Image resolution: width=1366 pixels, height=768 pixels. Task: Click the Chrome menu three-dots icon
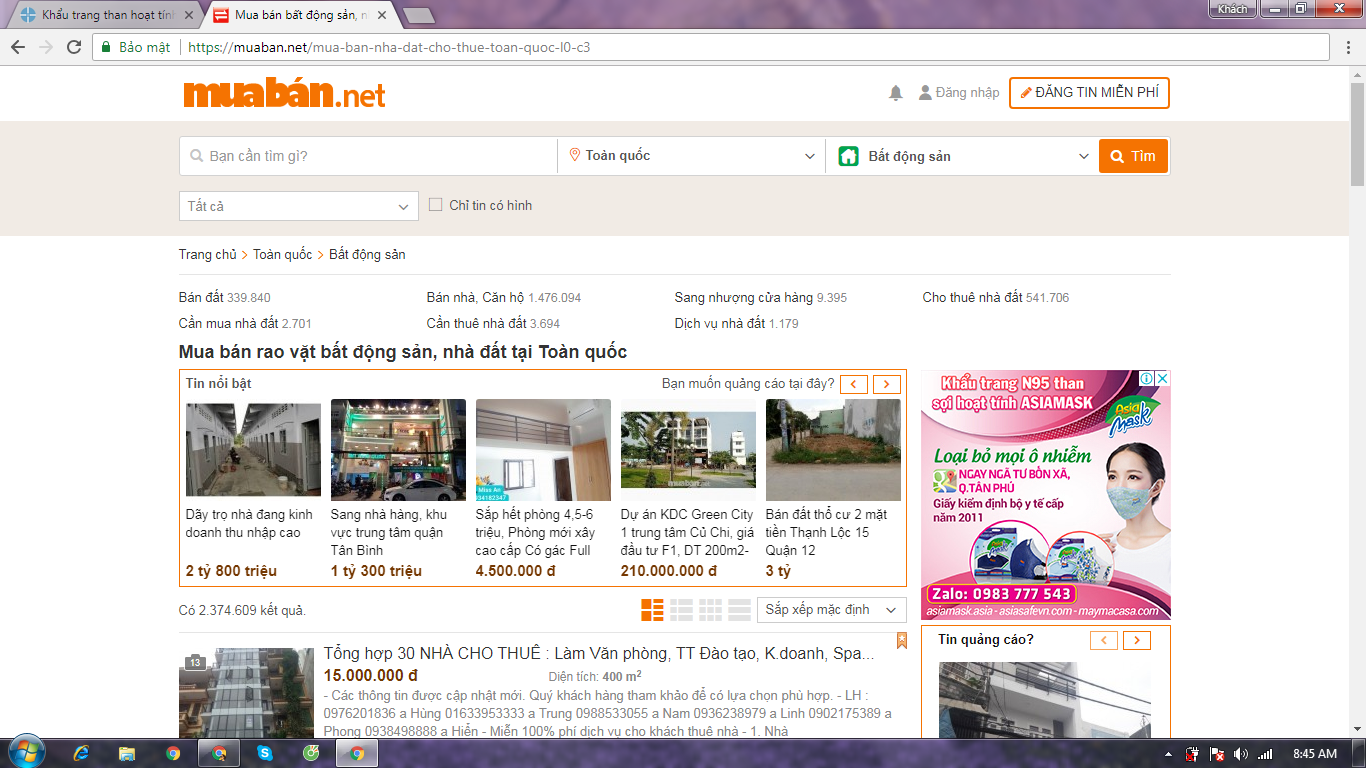(1348, 47)
